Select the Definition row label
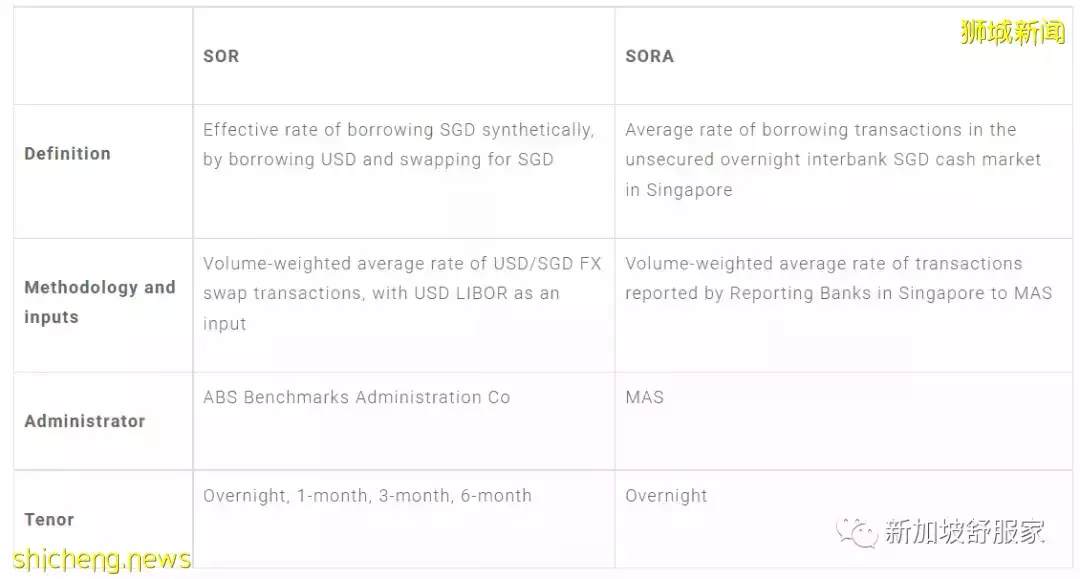 coord(67,153)
